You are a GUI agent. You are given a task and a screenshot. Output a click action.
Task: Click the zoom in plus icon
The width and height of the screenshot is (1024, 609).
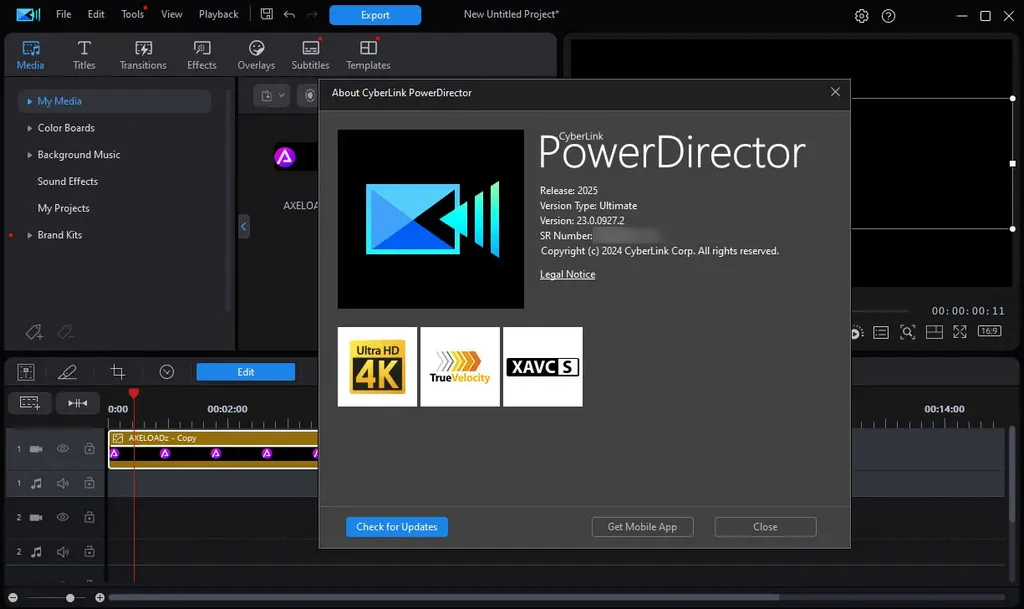pyautogui.click(x=100, y=597)
